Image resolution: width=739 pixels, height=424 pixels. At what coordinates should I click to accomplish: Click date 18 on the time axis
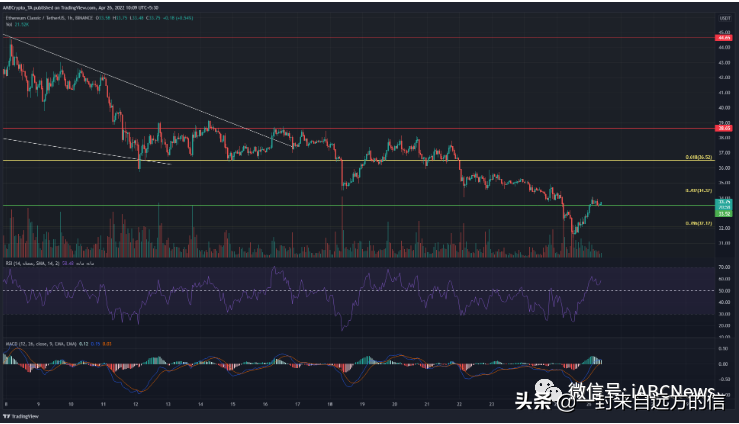click(x=330, y=404)
